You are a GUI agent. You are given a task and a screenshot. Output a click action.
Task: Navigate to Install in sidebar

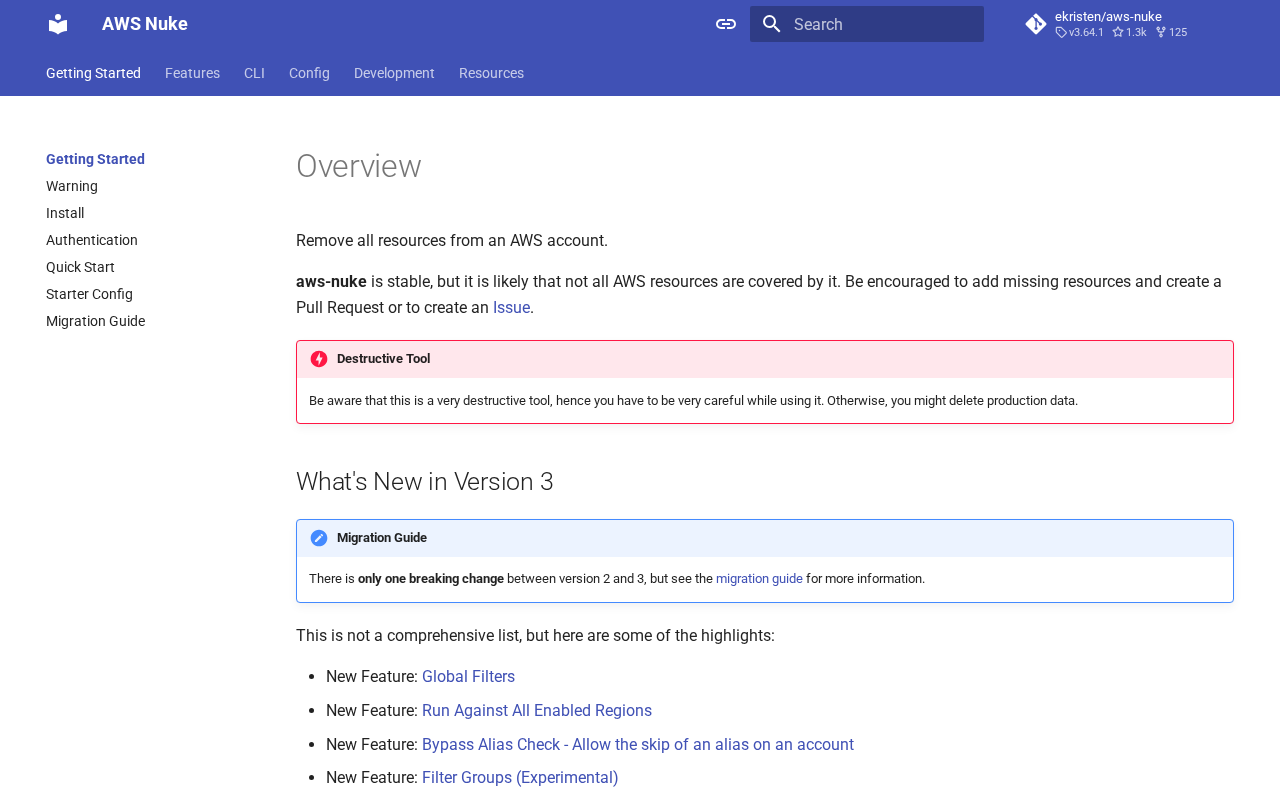tap(65, 213)
